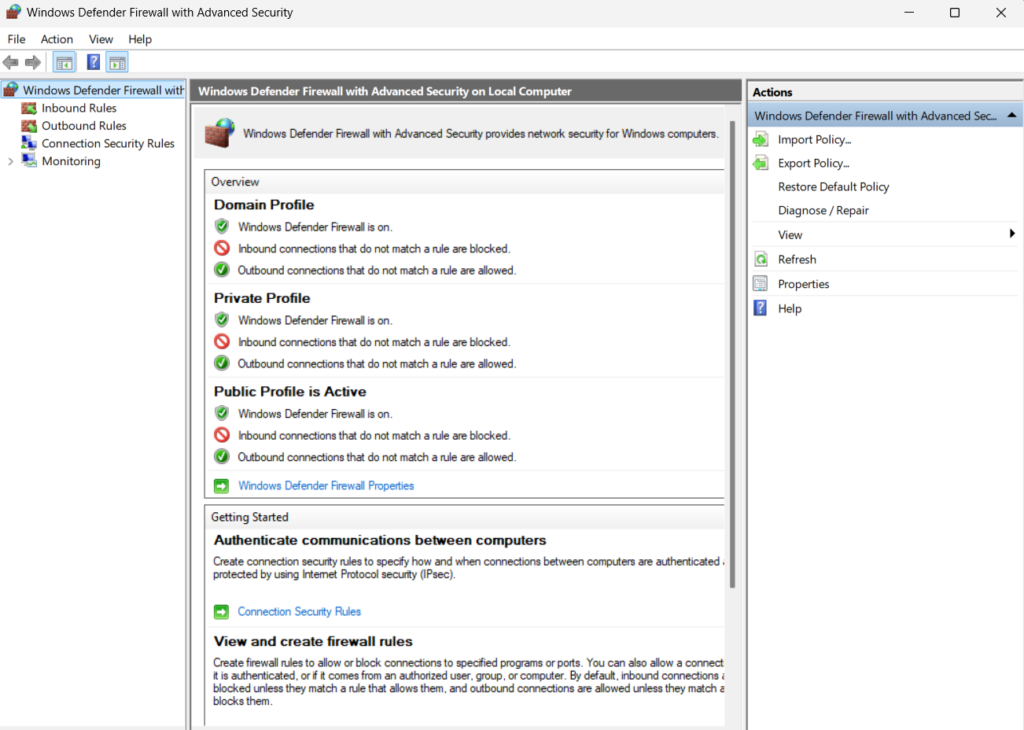
Task: Click the Properties icon in Actions pane
Action: click(761, 284)
